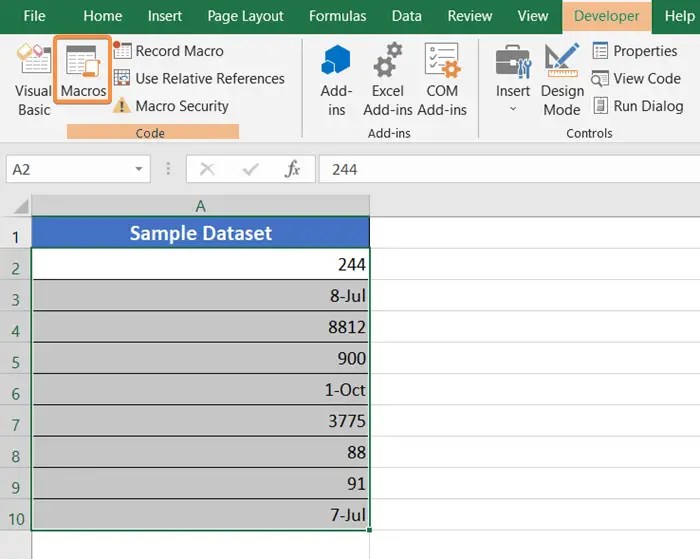Cancel the formula bar entry
The width and height of the screenshot is (700, 559).
(x=207, y=169)
